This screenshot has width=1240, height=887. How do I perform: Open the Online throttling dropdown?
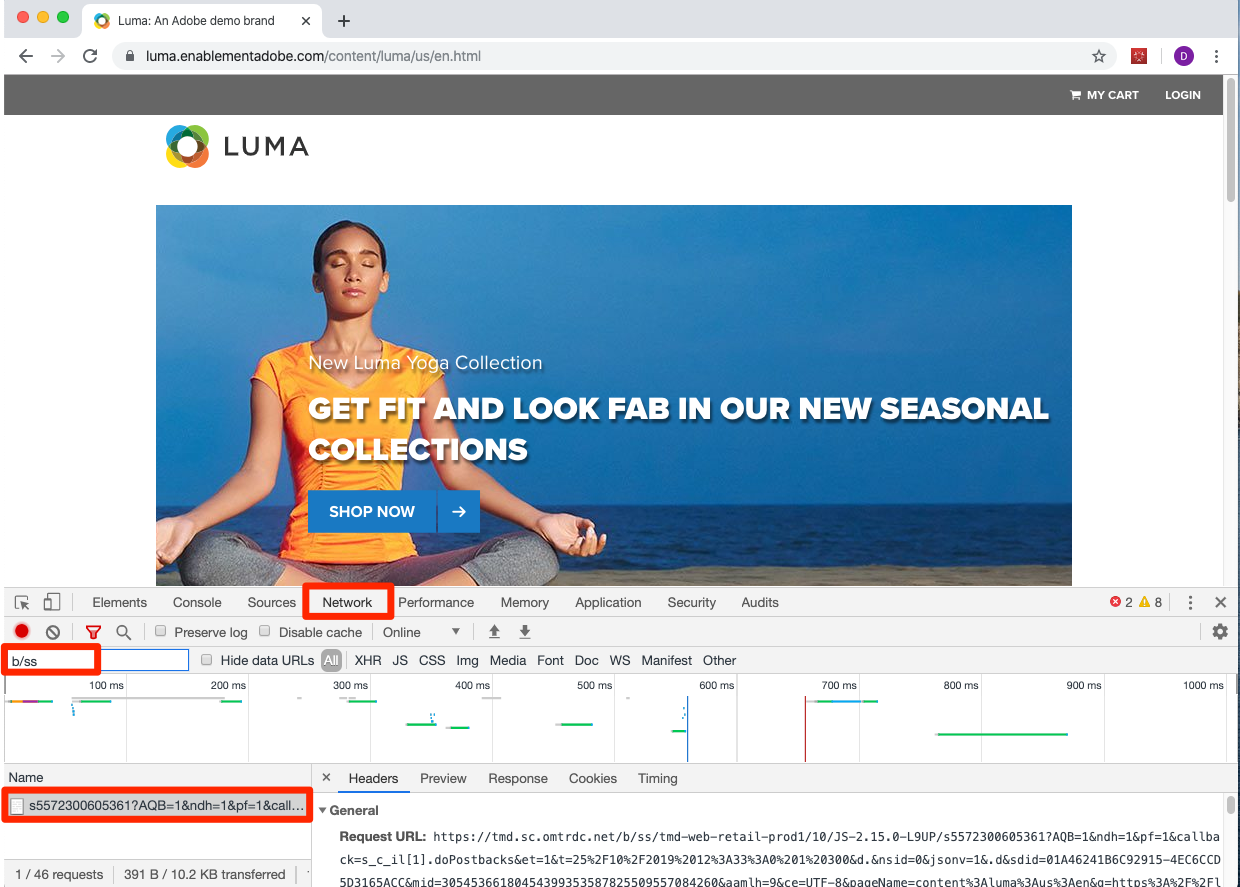(x=421, y=632)
